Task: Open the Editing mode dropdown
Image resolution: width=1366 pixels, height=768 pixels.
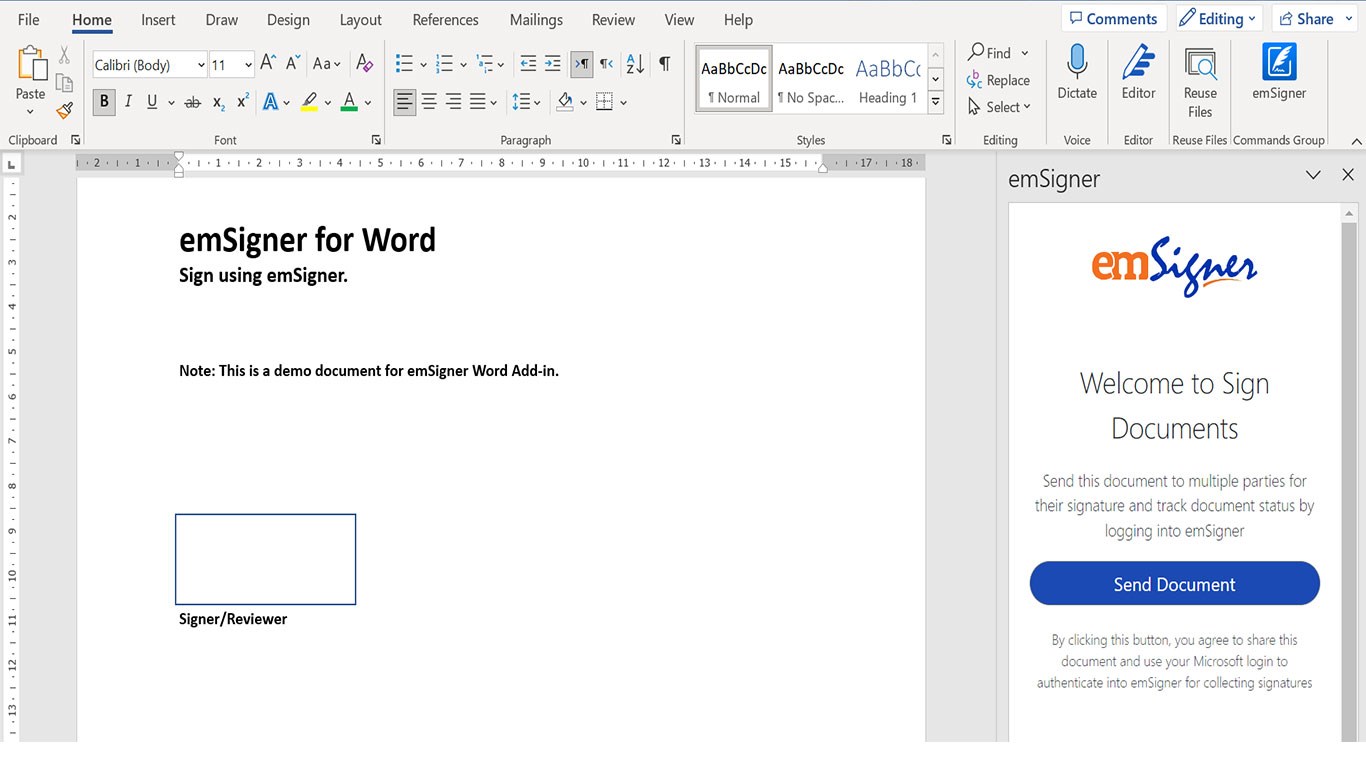Action: pos(1216,19)
